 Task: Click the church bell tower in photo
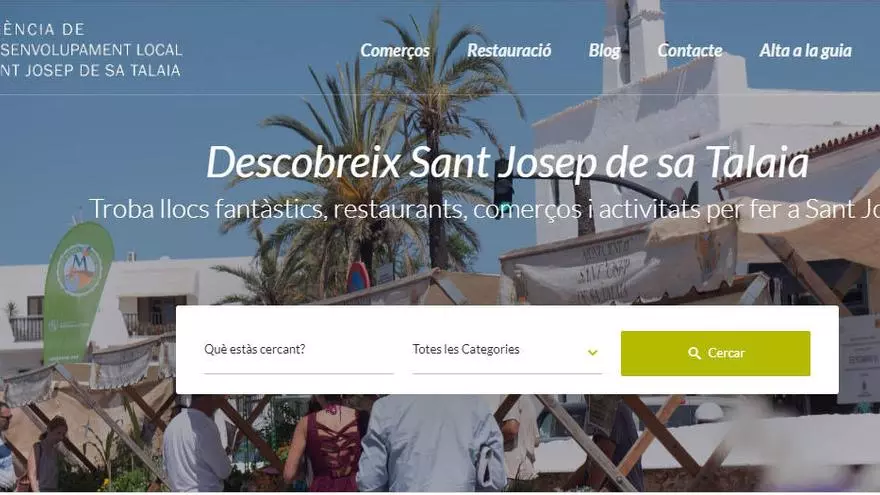coord(635,42)
